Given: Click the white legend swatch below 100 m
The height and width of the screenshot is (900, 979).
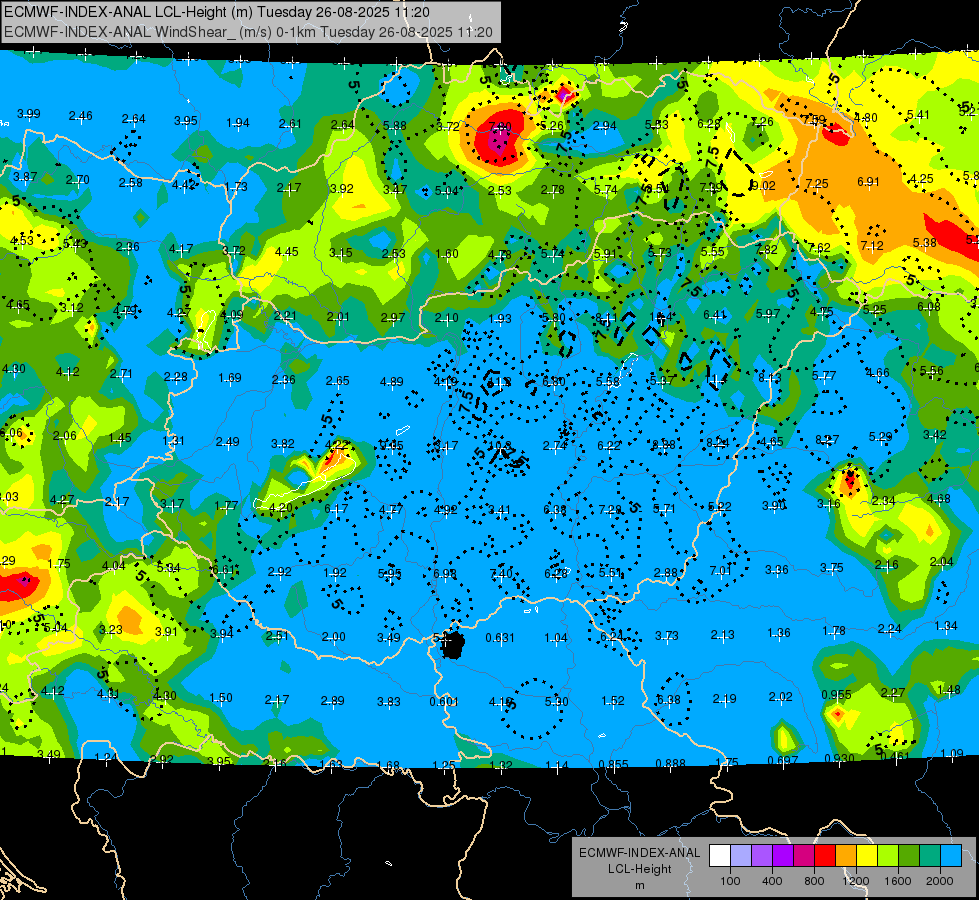Looking at the screenshot, I should pyautogui.click(x=720, y=855).
